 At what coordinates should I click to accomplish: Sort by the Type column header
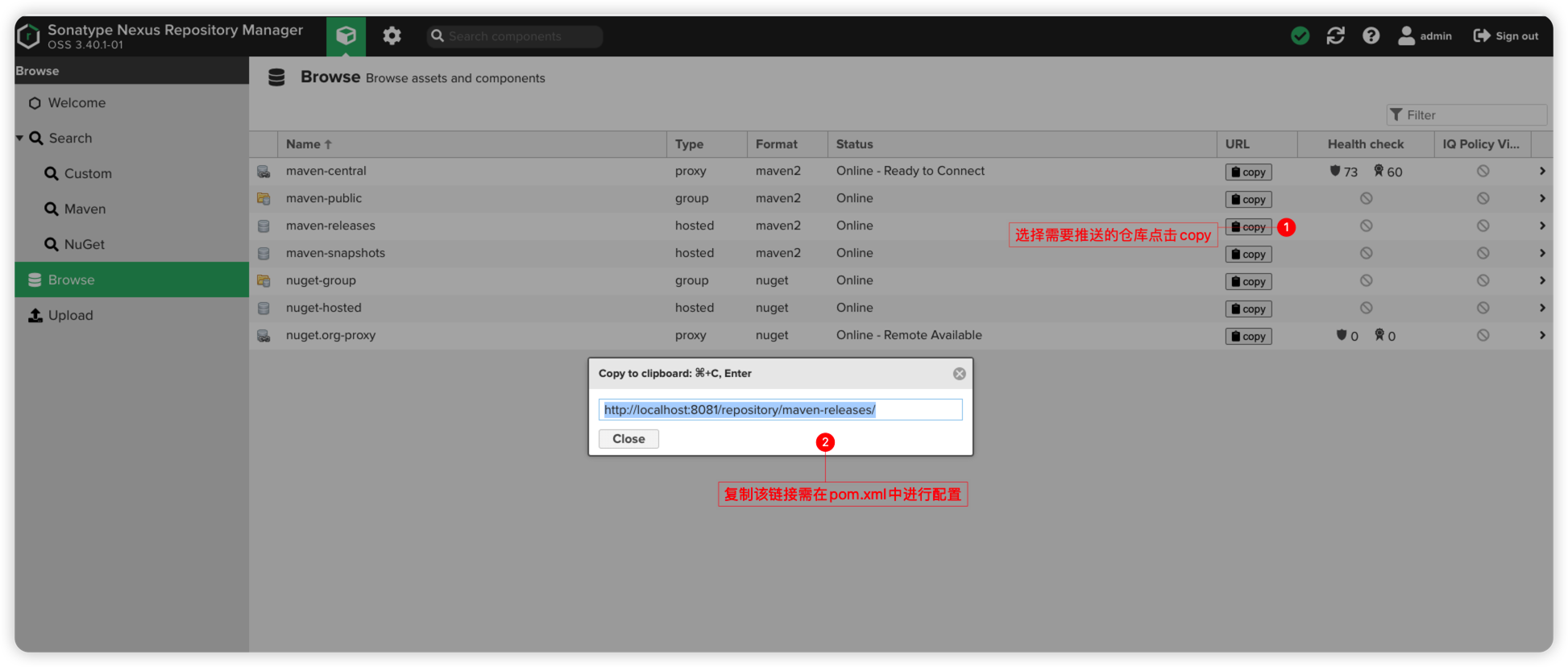[707, 144]
